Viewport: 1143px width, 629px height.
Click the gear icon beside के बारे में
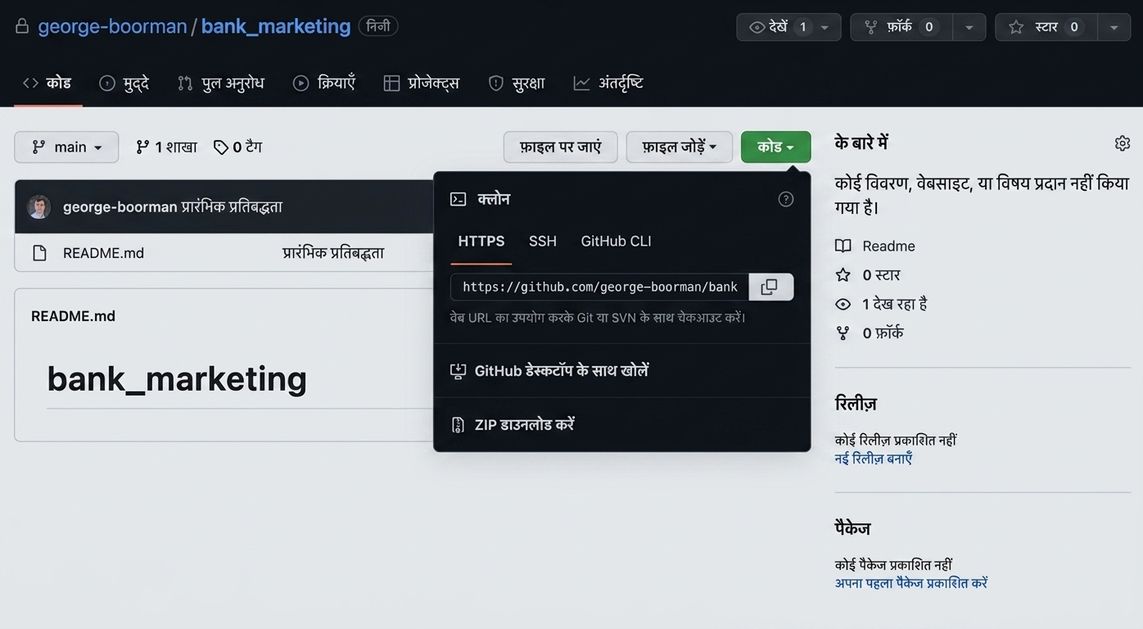pos(1123,144)
